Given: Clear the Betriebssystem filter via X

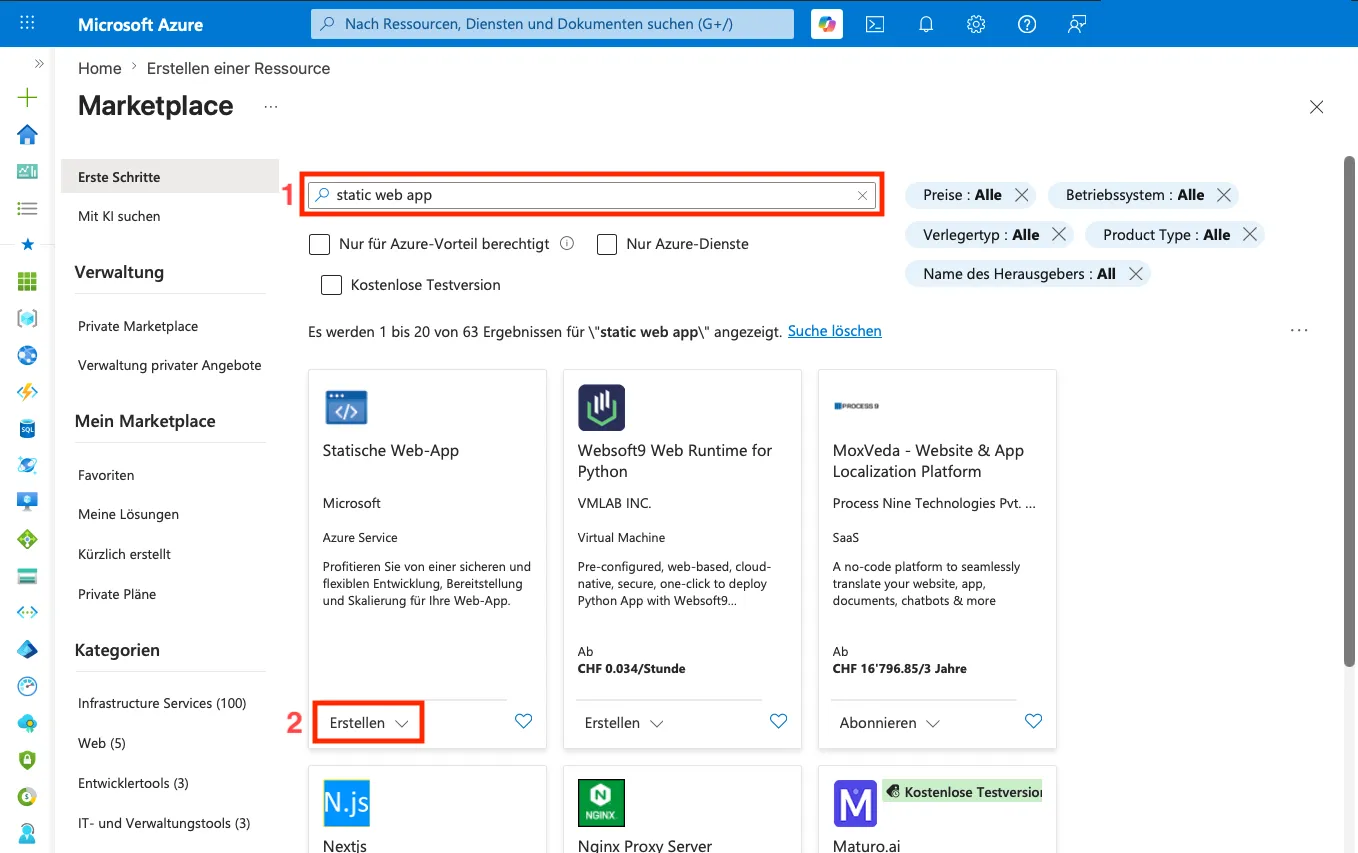Looking at the screenshot, I should (x=1223, y=195).
